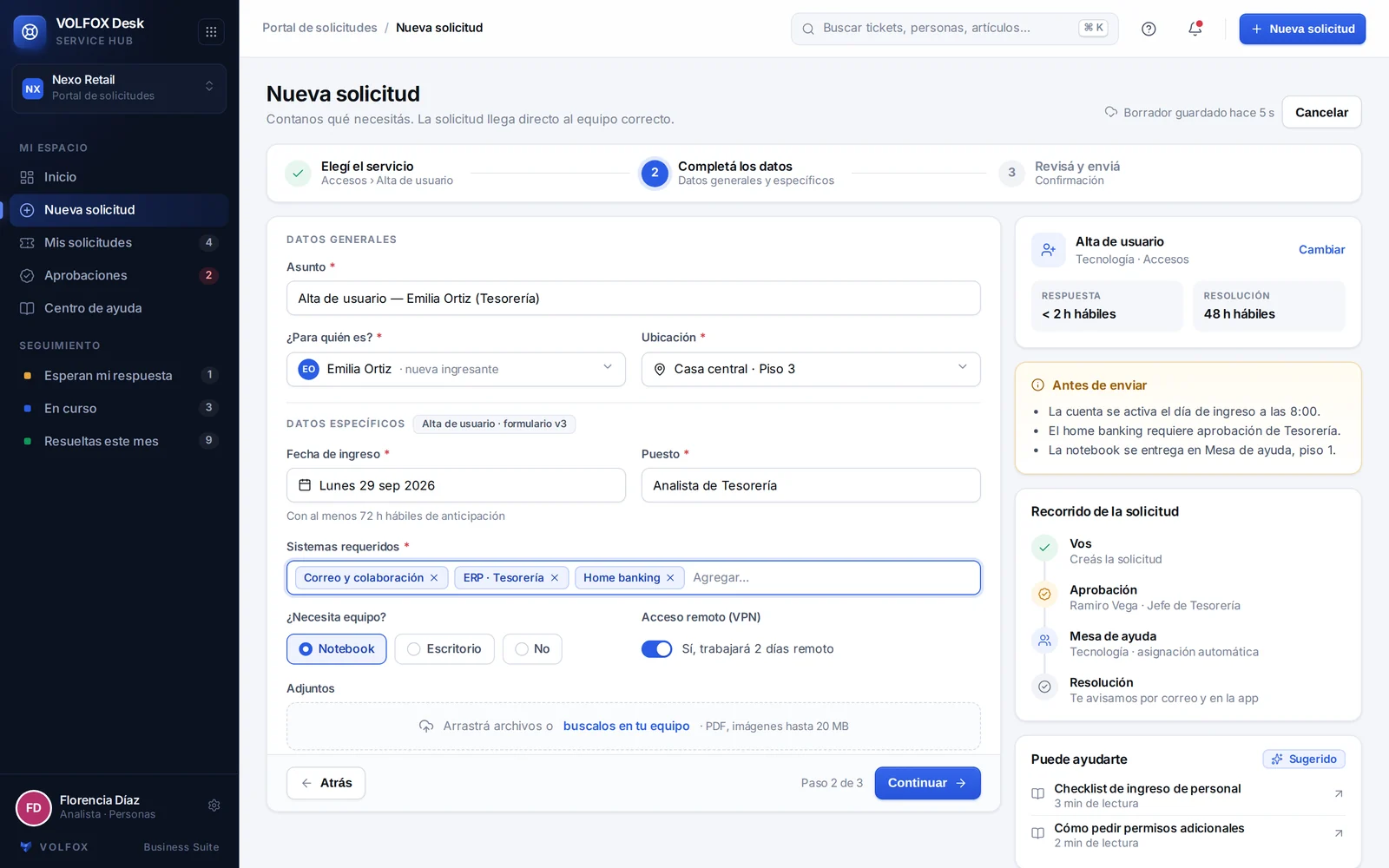Viewport: 1389px width, 868px height.
Task: Click the Florencia Díaz avatar
Action: (x=34, y=808)
